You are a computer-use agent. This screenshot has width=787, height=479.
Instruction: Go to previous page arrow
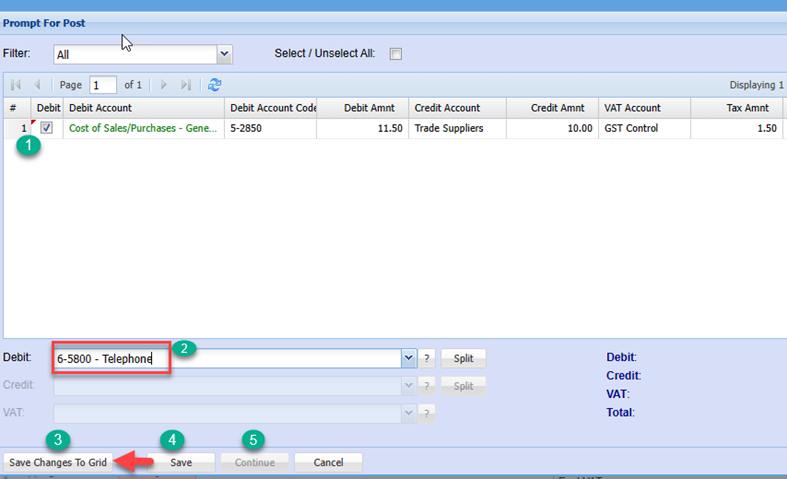[x=37, y=85]
